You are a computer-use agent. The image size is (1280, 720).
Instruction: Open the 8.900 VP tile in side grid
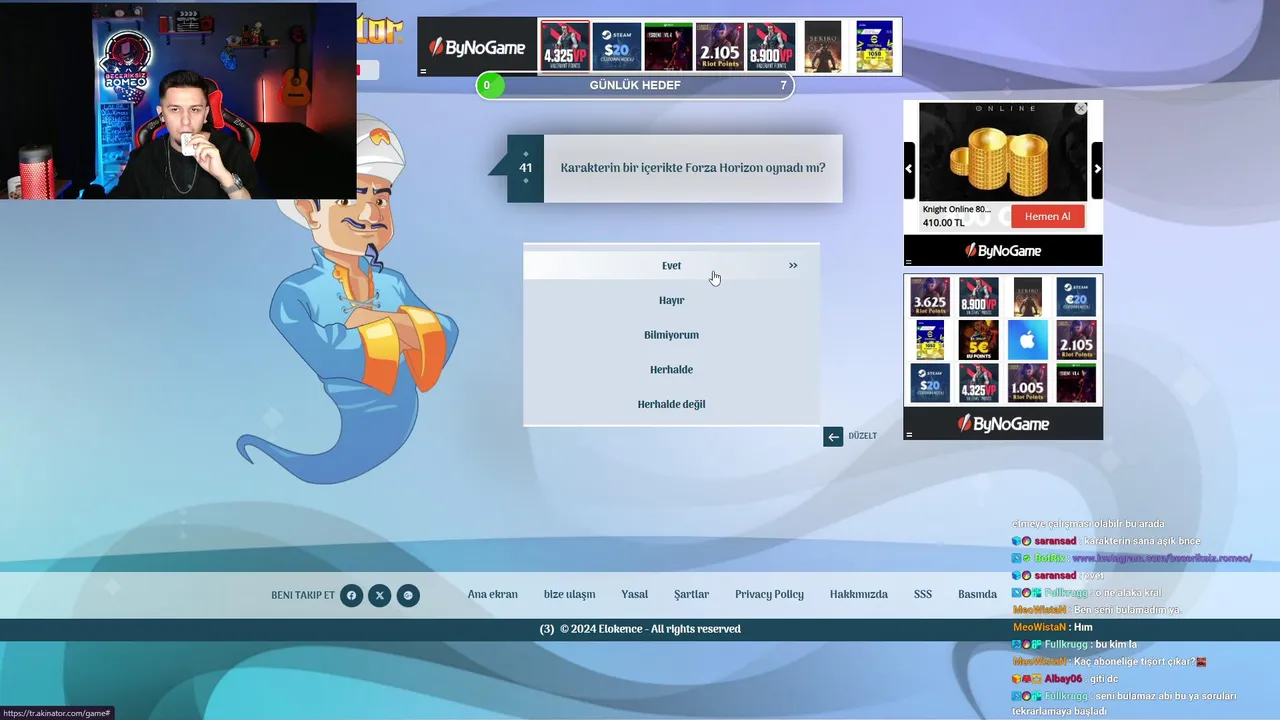pyautogui.click(x=978, y=297)
